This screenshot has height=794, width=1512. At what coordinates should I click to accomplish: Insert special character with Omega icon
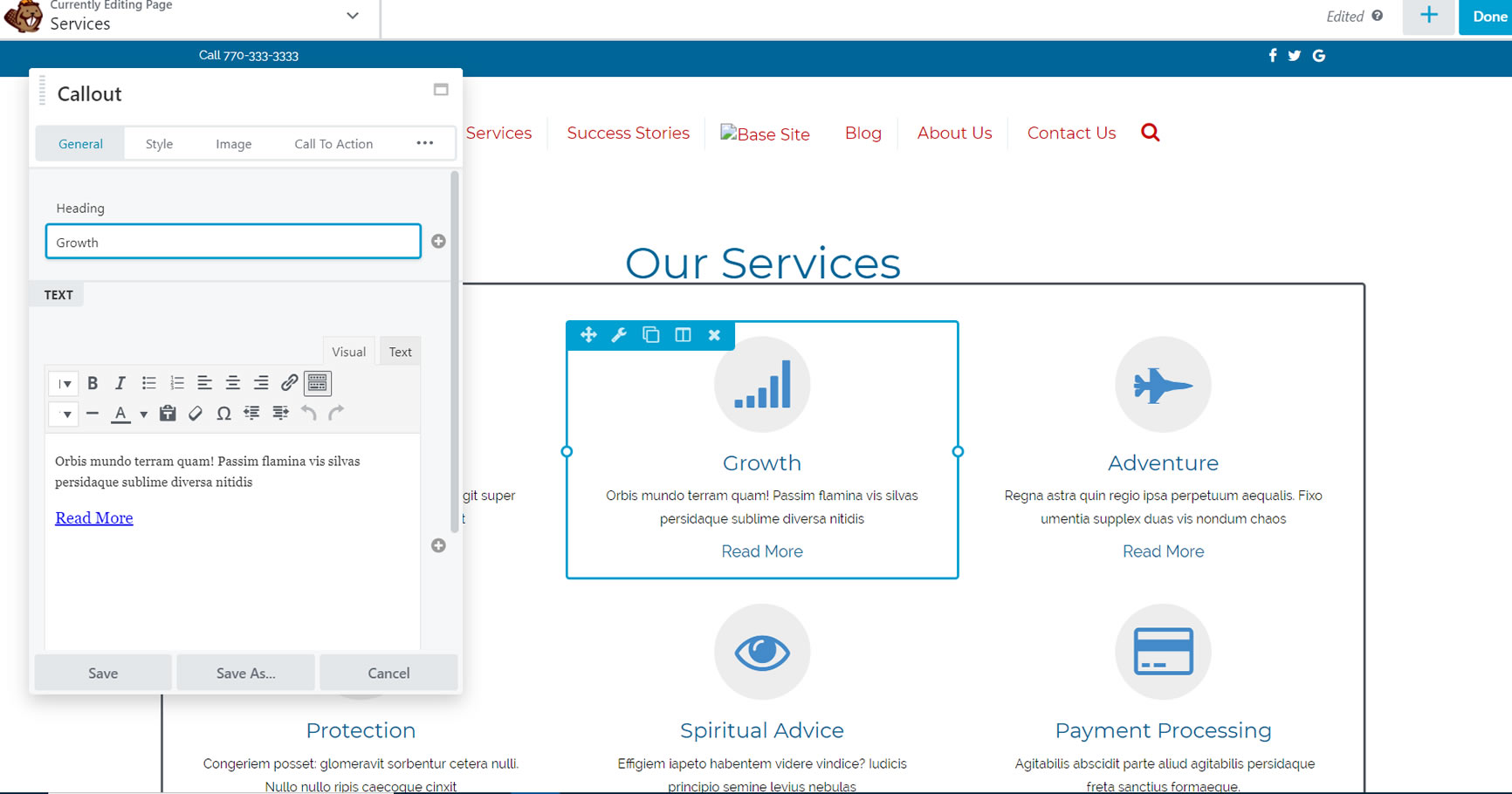pos(223,414)
